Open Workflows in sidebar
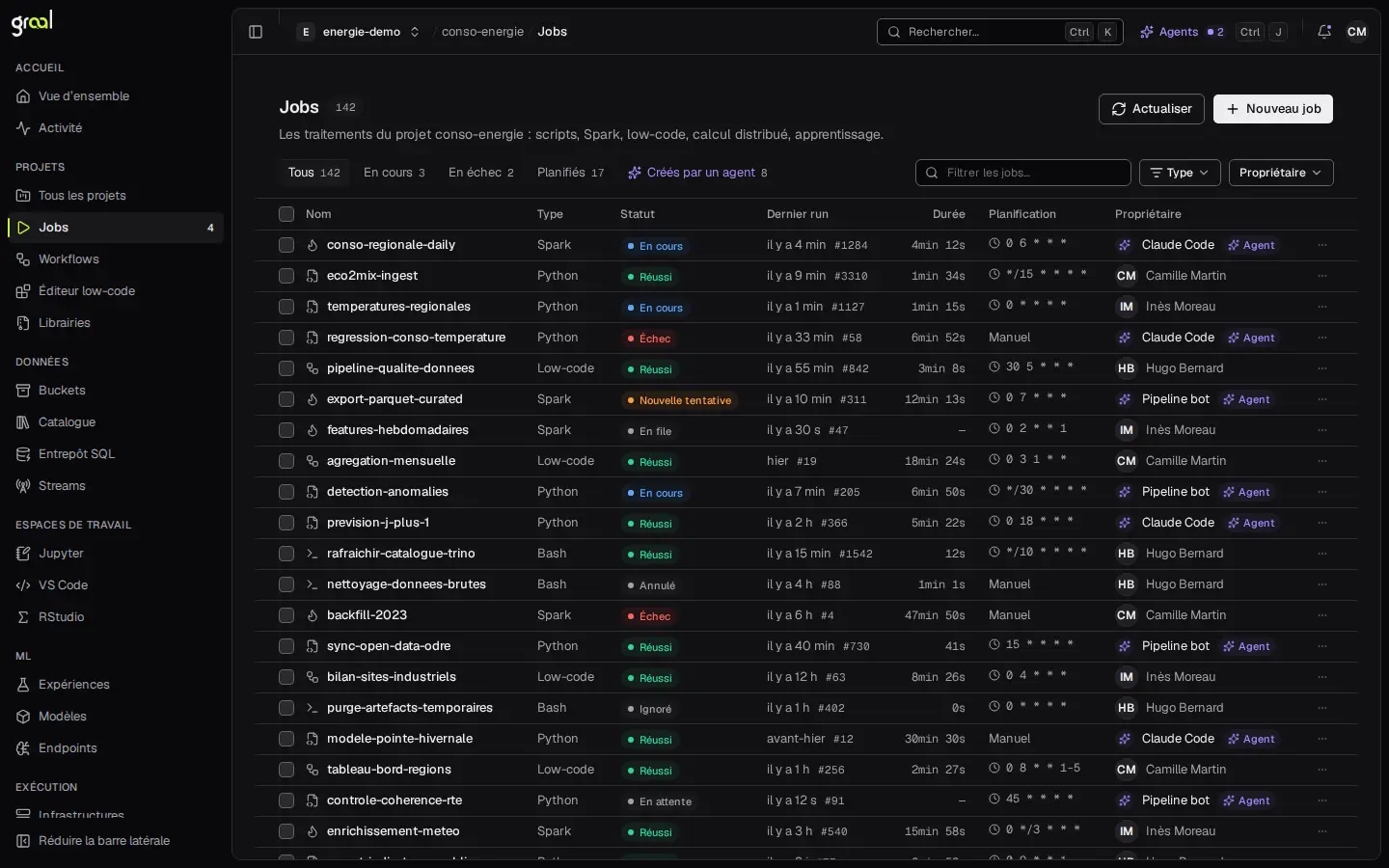1389x868 pixels. click(x=116, y=259)
